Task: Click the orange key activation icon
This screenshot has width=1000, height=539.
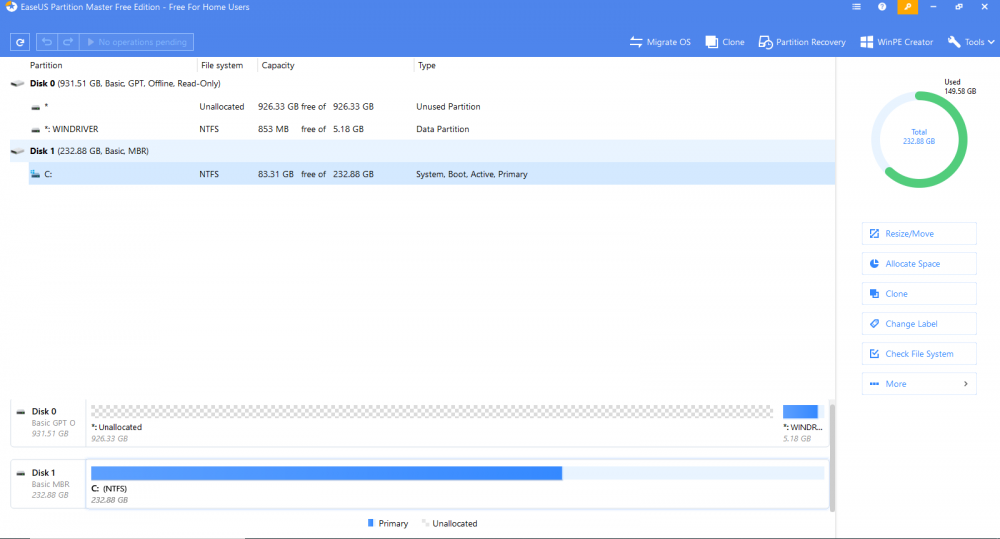Action: point(907,7)
